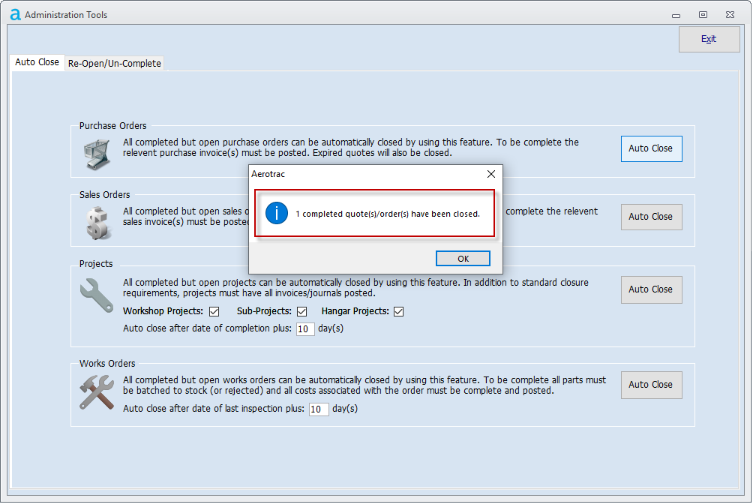Run Auto Close for sales orders
This screenshot has width=752, height=503.
pyautogui.click(x=651, y=217)
